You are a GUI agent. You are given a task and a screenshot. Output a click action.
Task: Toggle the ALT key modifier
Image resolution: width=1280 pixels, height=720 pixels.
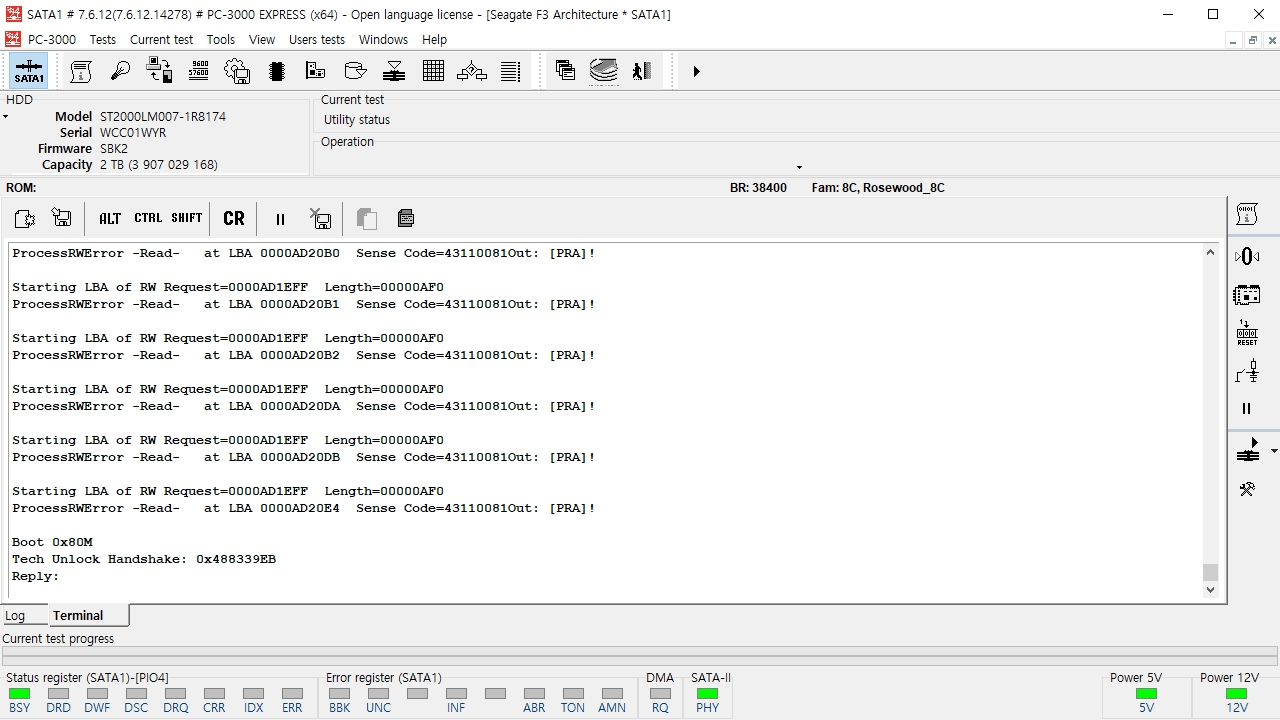point(110,218)
